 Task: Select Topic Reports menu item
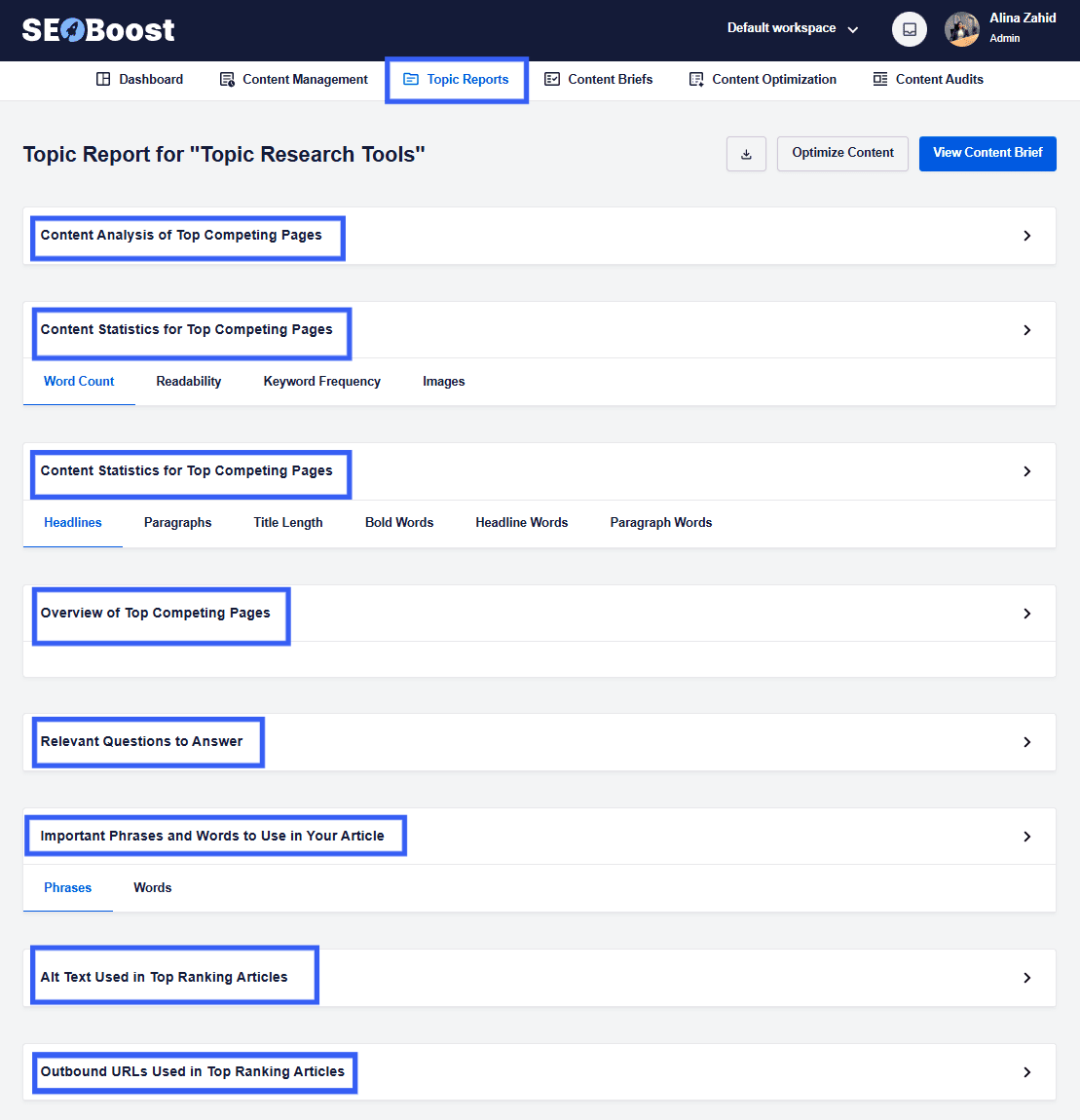(457, 79)
